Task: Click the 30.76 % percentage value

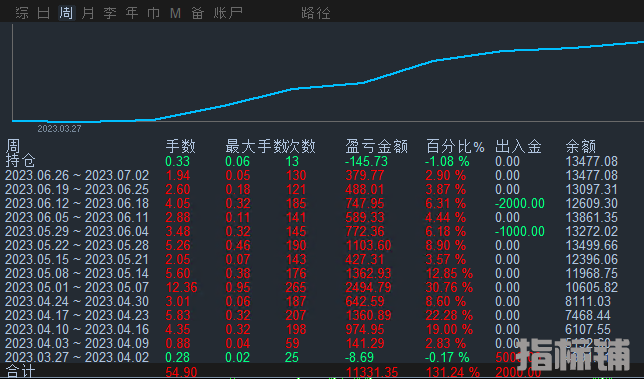Action: [x=449, y=287]
